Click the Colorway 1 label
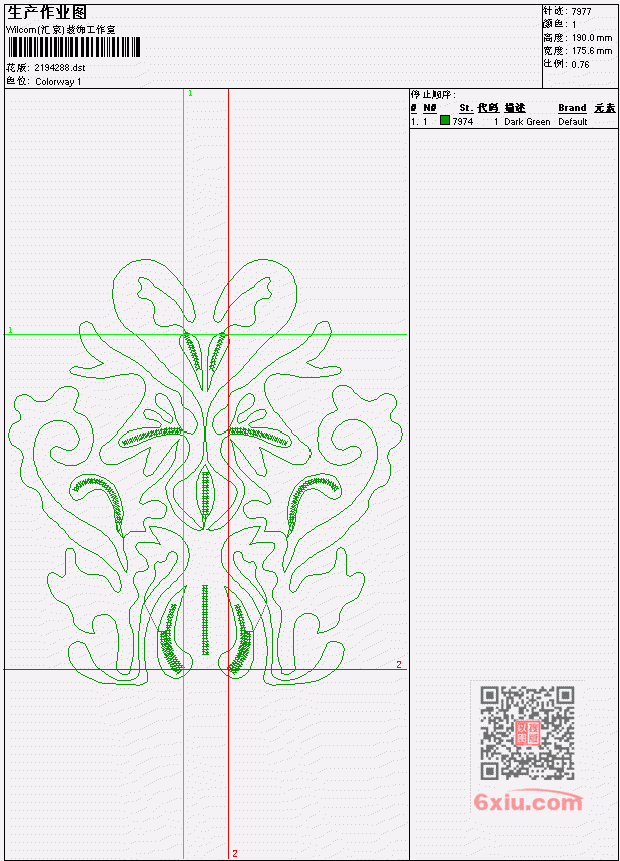The image size is (620, 861). pyautogui.click(x=58, y=82)
